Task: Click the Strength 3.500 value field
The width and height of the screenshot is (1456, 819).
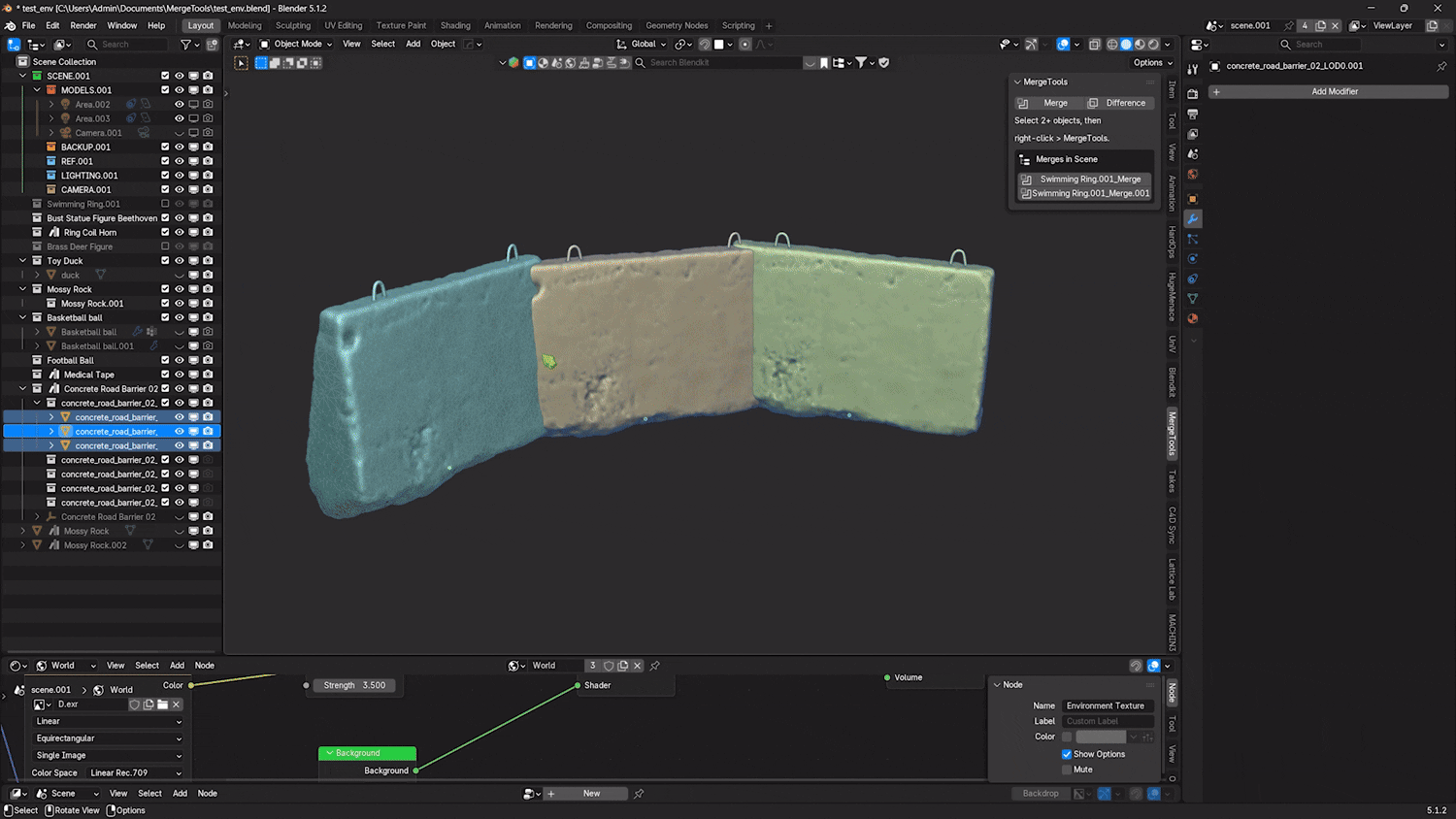Action: pos(355,685)
